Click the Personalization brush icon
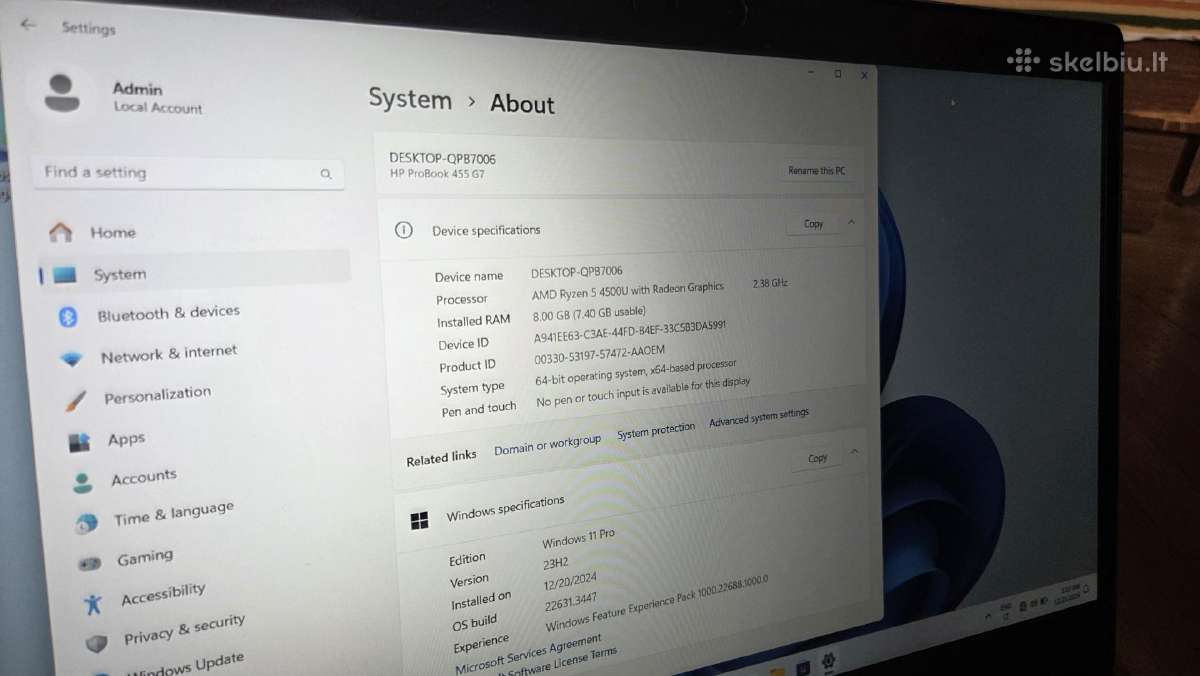The height and width of the screenshot is (676, 1200). click(x=76, y=401)
